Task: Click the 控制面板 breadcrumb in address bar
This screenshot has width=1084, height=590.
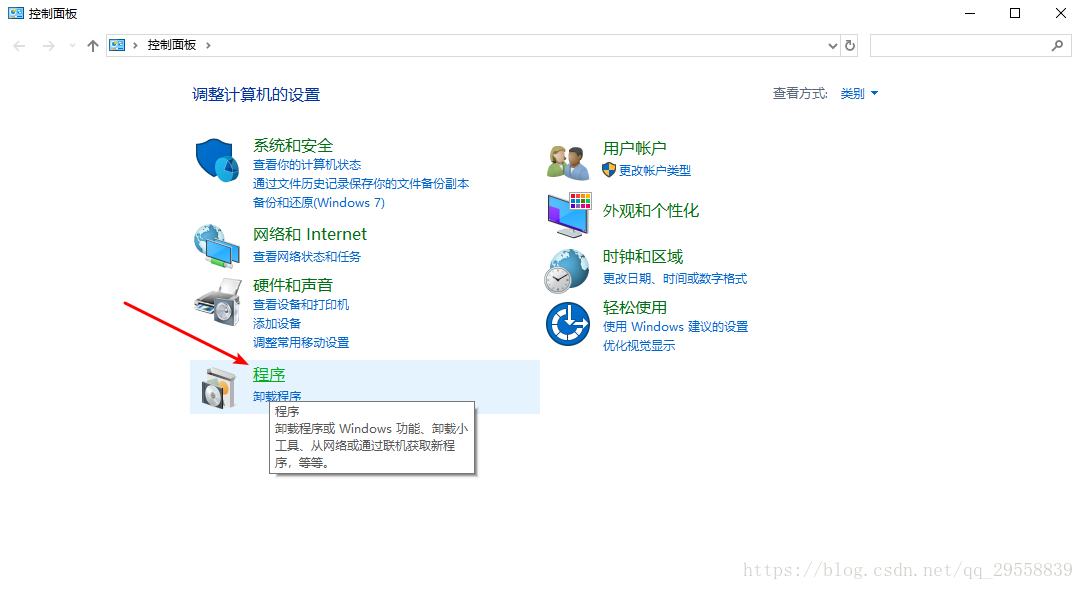Action: click(x=171, y=45)
